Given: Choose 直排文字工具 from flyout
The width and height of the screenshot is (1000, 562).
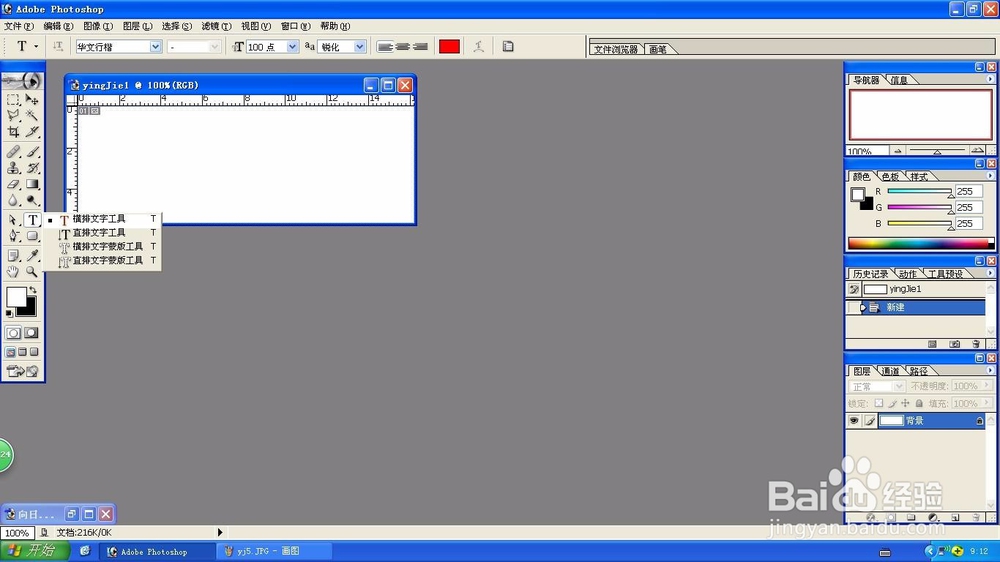Looking at the screenshot, I should (102, 233).
